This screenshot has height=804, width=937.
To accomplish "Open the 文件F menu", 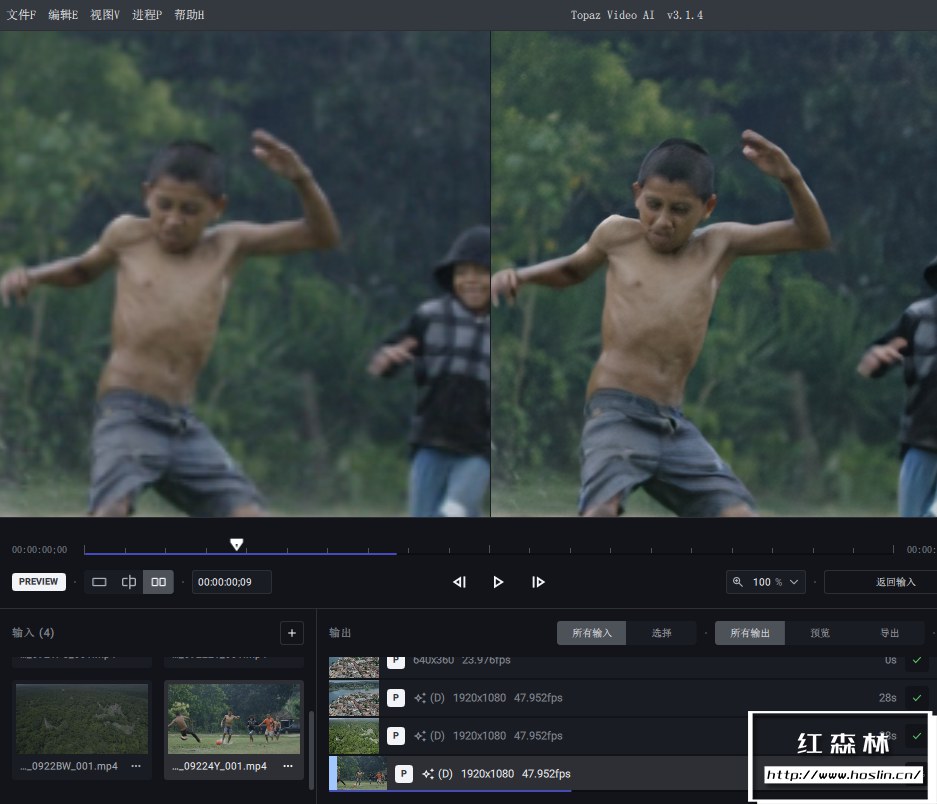I will (22, 15).
